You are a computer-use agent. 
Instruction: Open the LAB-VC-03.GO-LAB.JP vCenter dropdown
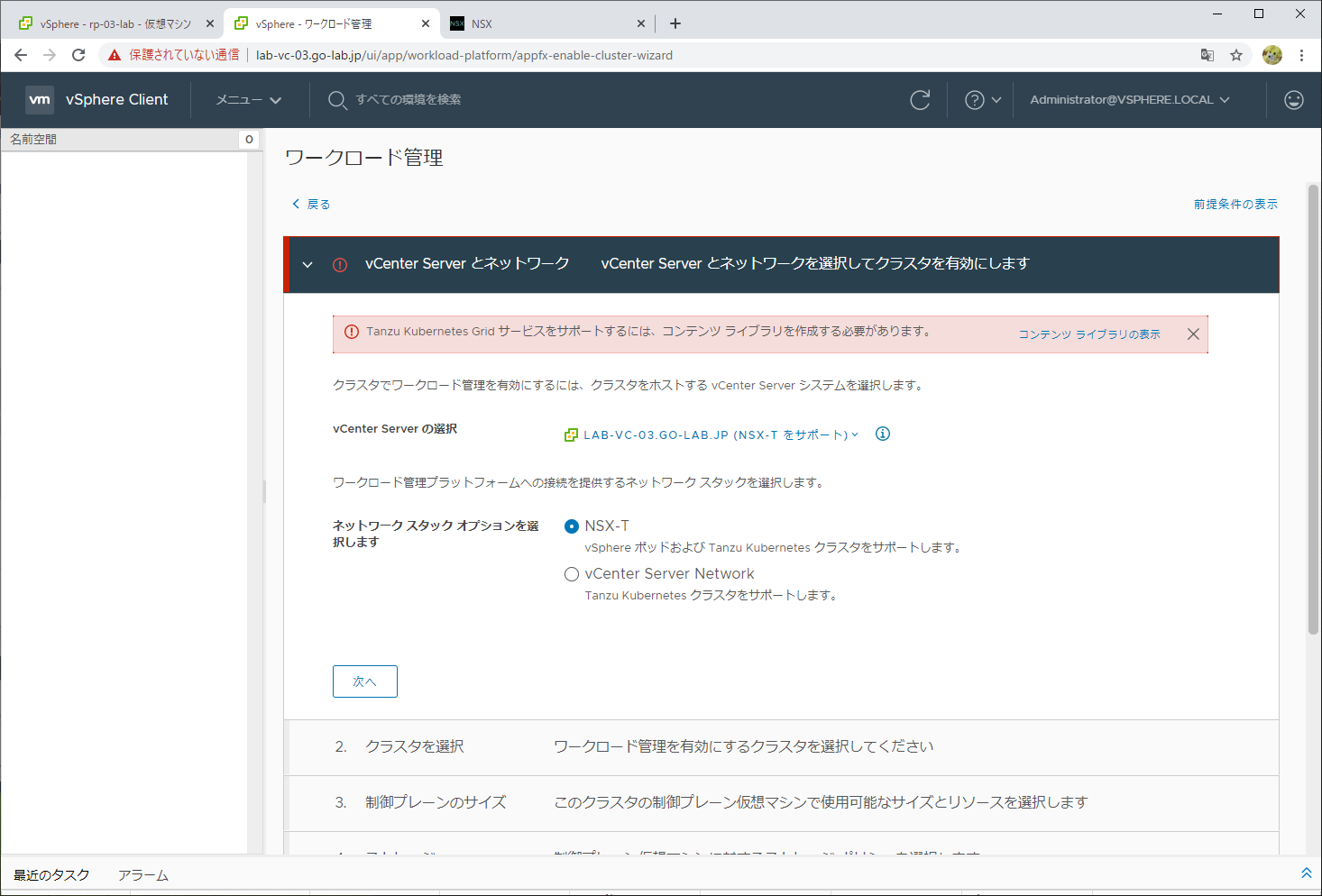point(721,434)
